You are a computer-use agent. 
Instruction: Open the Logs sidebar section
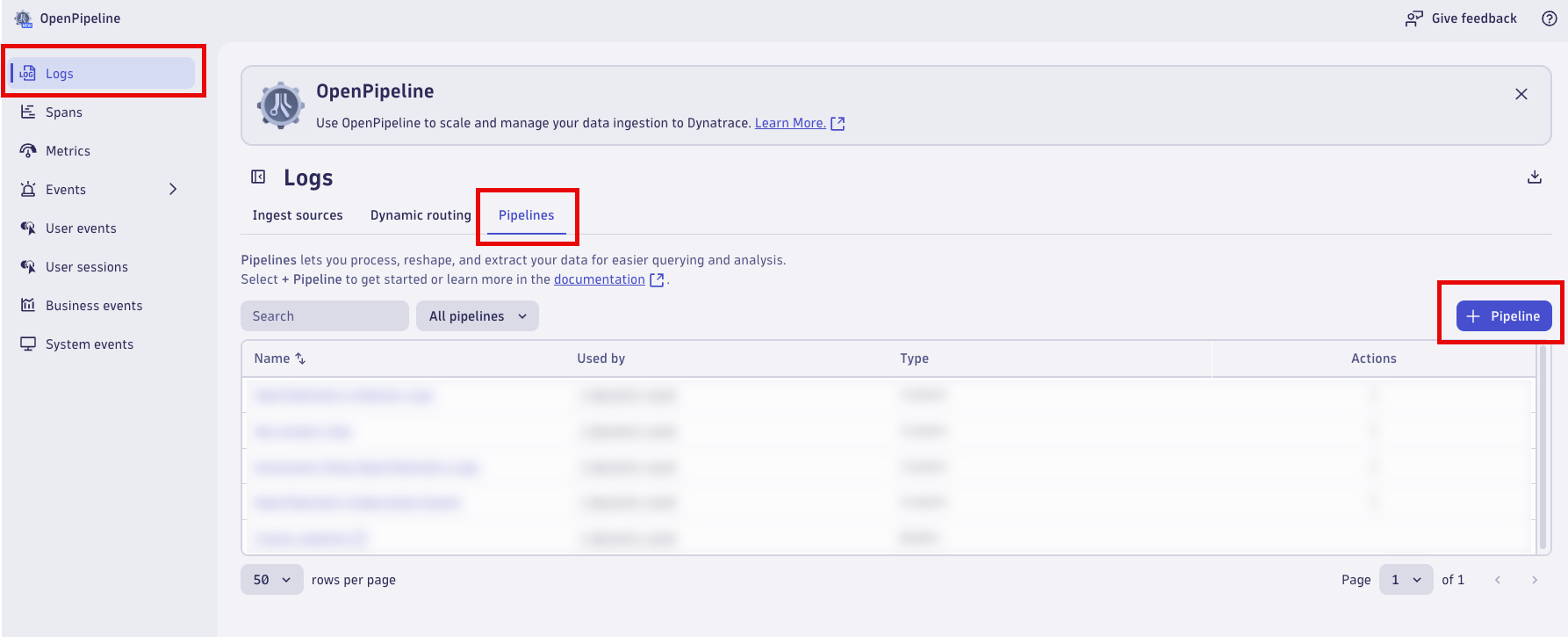(x=103, y=73)
